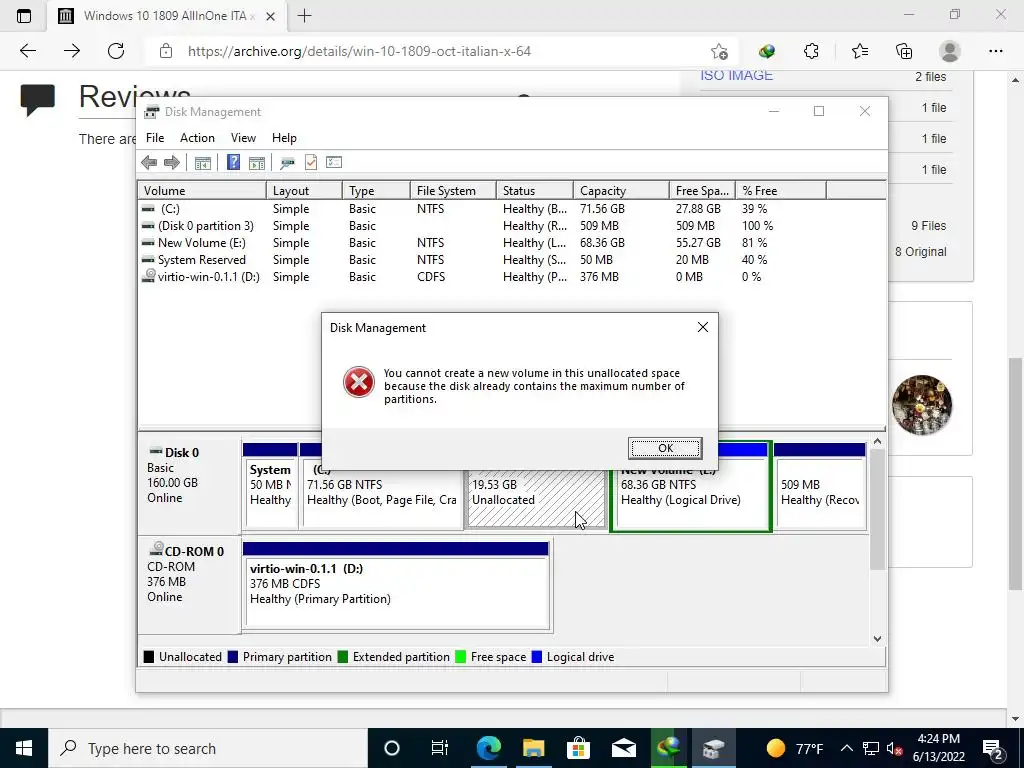Sort by the % Free column header
Image resolution: width=1024 pixels, height=768 pixels.
click(x=780, y=191)
